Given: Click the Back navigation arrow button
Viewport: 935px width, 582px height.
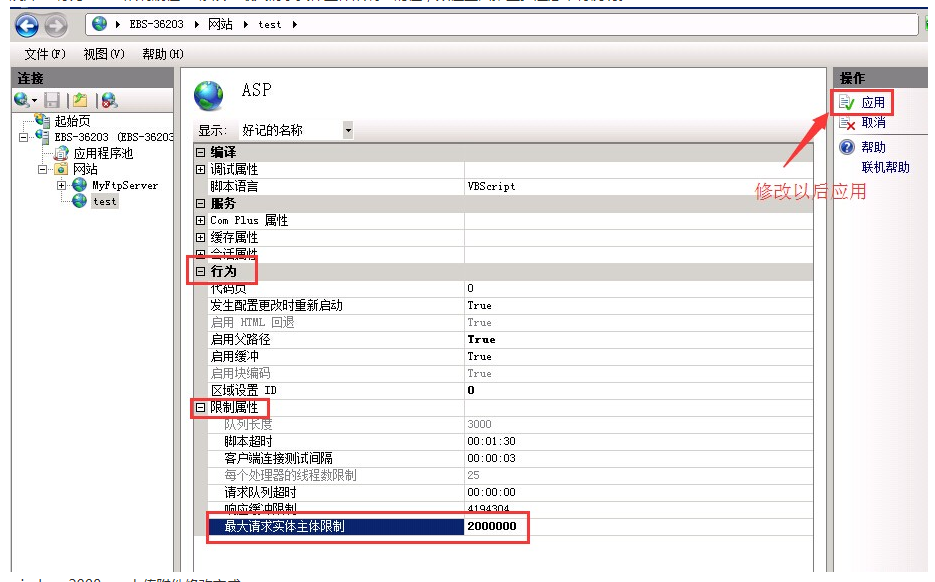Looking at the screenshot, I should 27,26.
